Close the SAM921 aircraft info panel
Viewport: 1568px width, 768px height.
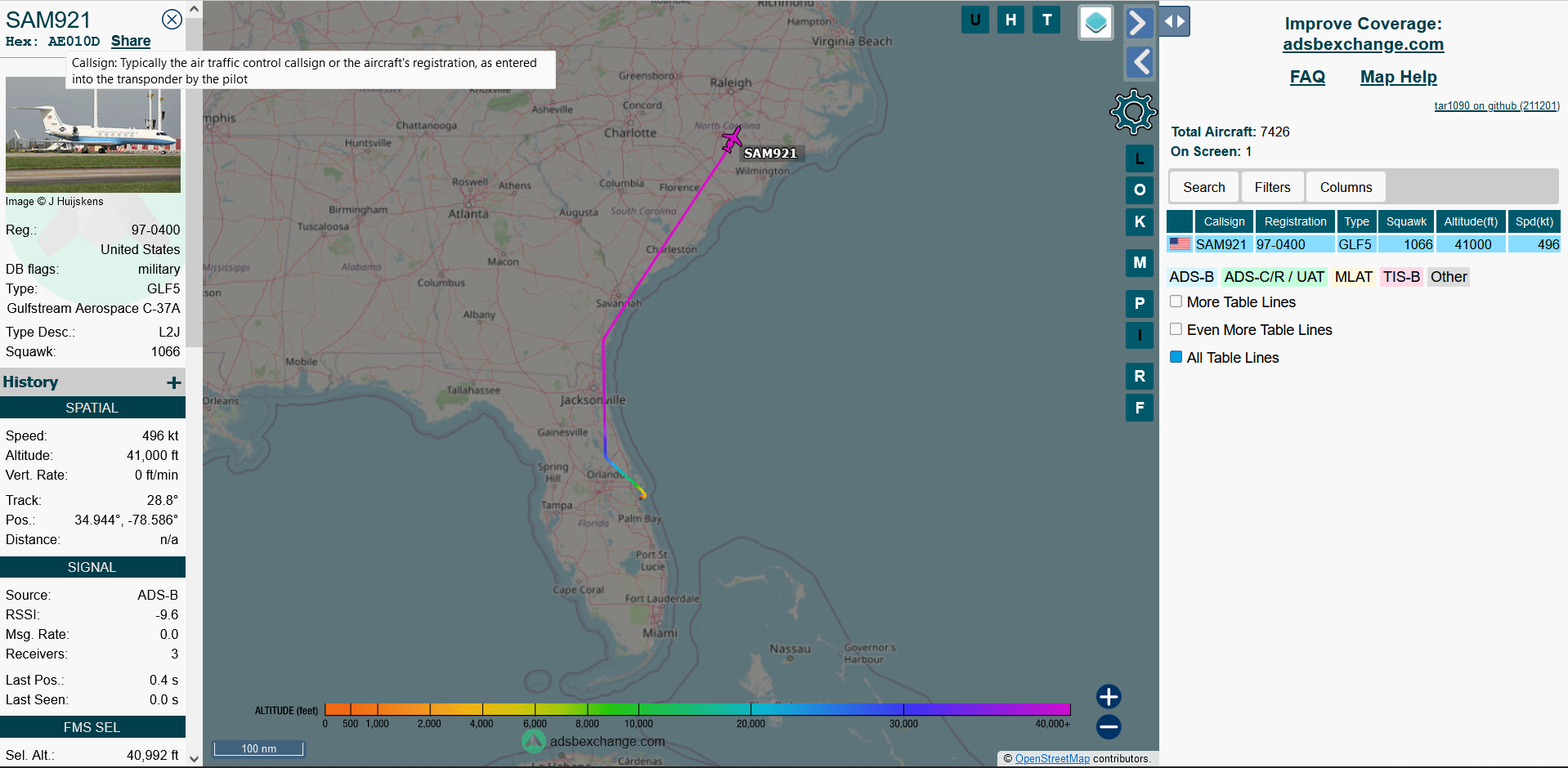click(172, 20)
